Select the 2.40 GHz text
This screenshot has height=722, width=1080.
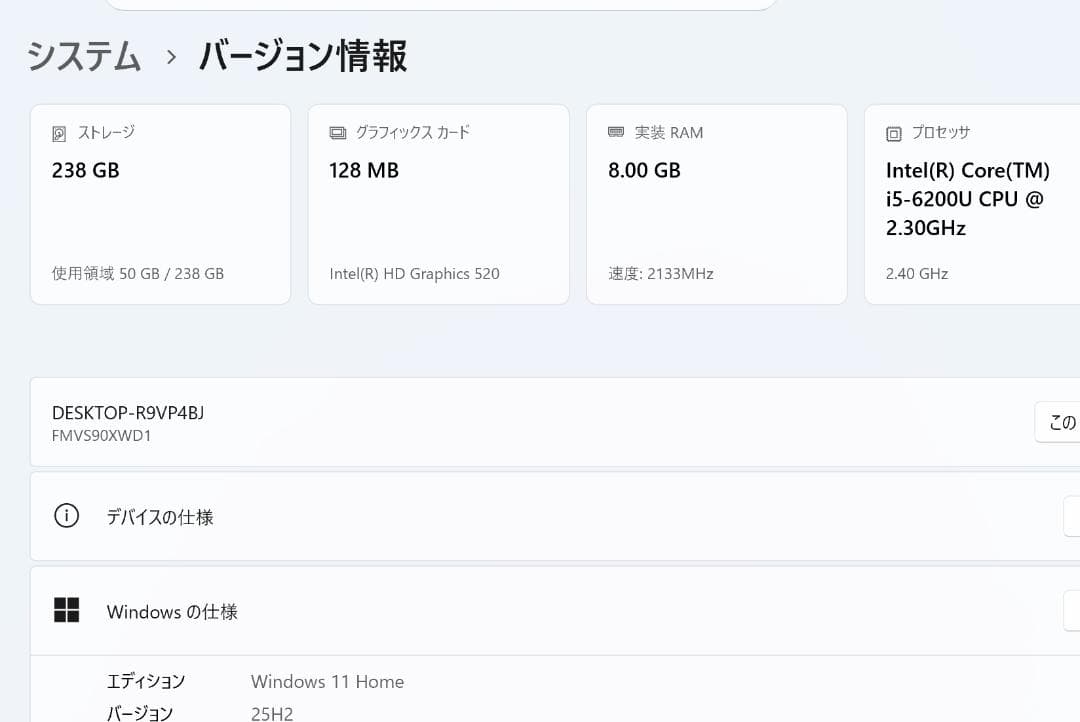[917, 274]
